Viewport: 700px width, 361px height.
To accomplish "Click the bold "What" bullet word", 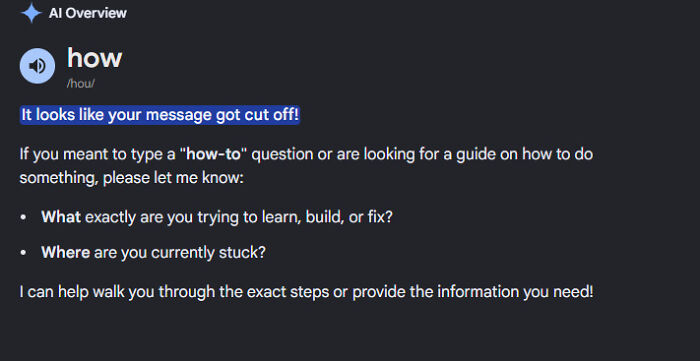I will click(61, 218).
